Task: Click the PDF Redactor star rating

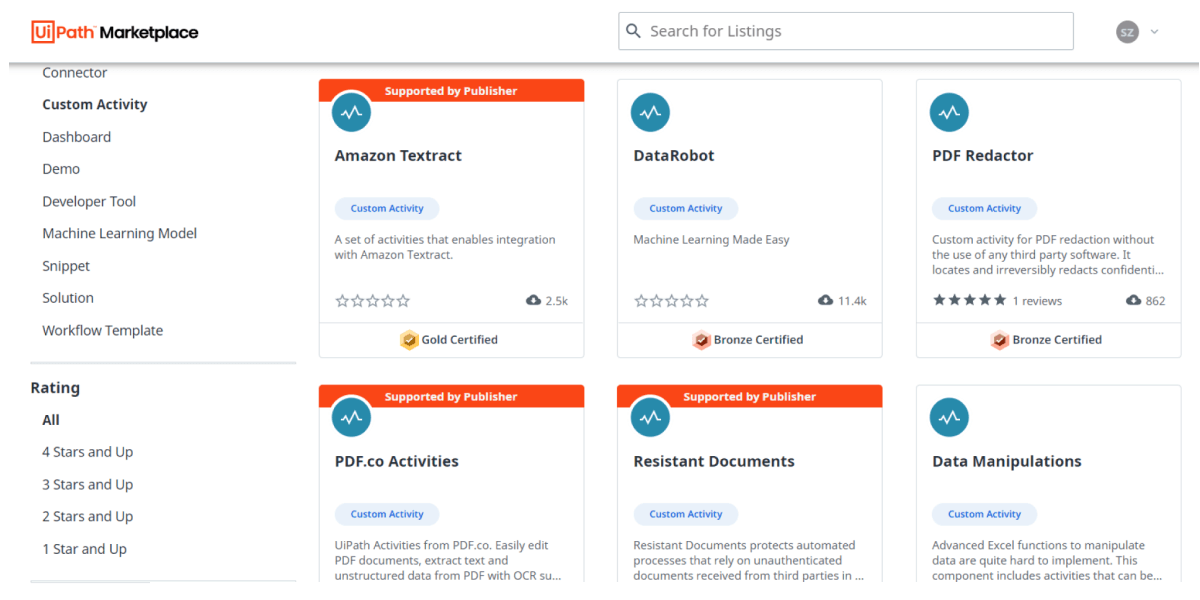Action: coord(969,301)
